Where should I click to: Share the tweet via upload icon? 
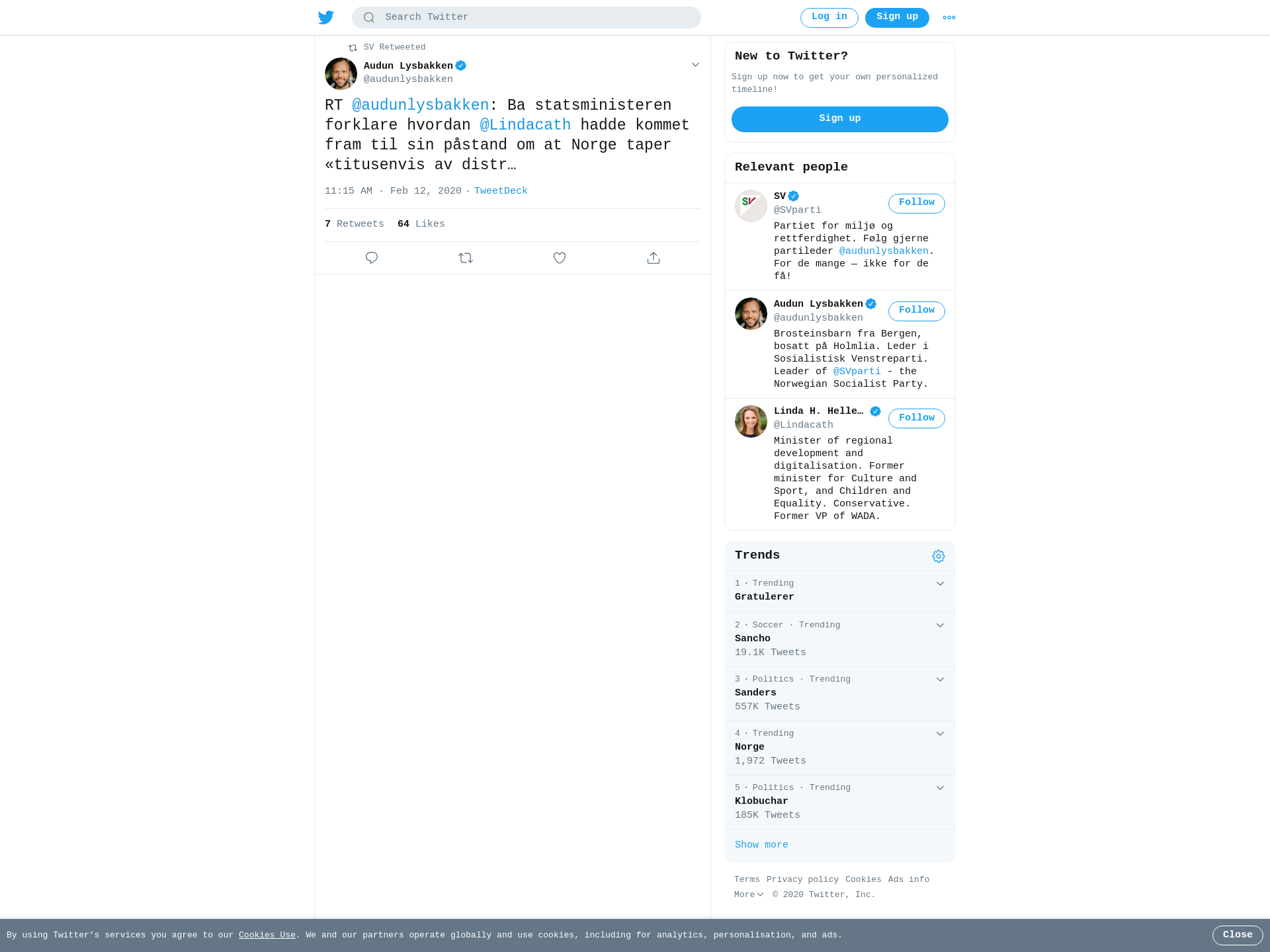click(654, 258)
